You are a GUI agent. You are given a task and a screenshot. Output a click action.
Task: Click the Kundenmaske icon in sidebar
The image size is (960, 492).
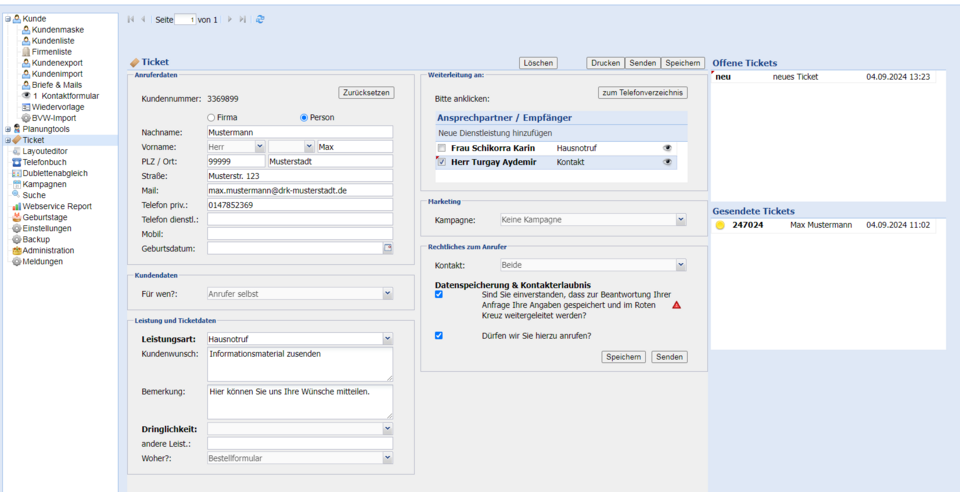pos(26,29)
